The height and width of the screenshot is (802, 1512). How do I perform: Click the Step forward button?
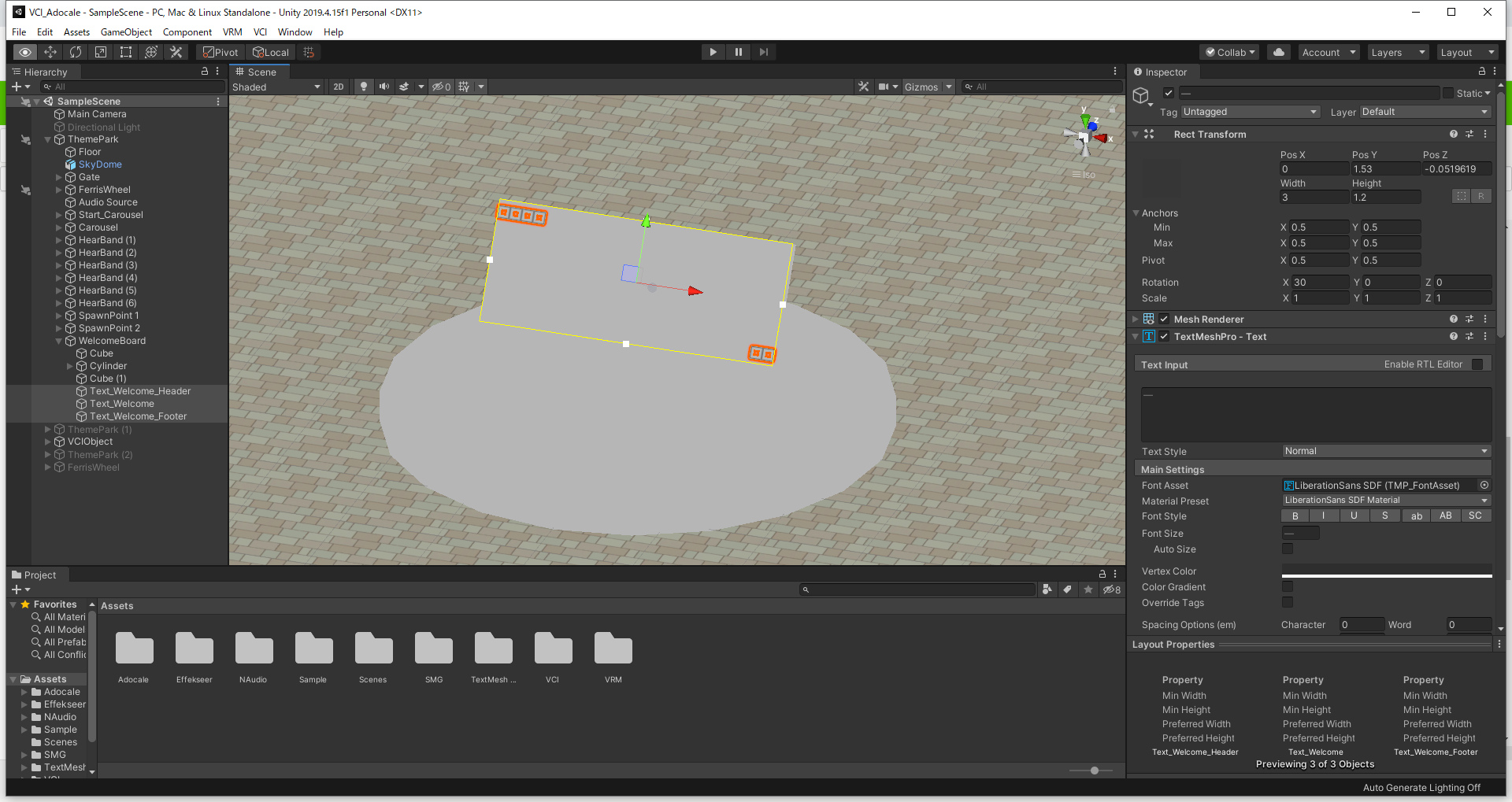tap(763, 52)
